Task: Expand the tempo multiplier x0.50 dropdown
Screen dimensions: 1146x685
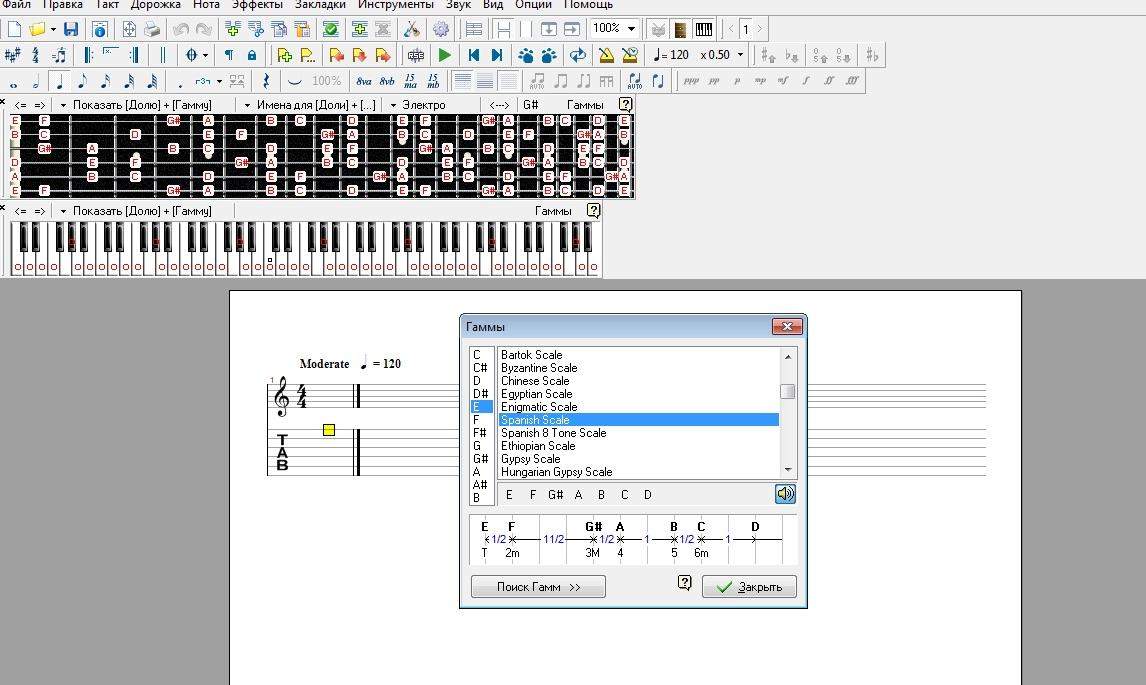Action: 740,55
